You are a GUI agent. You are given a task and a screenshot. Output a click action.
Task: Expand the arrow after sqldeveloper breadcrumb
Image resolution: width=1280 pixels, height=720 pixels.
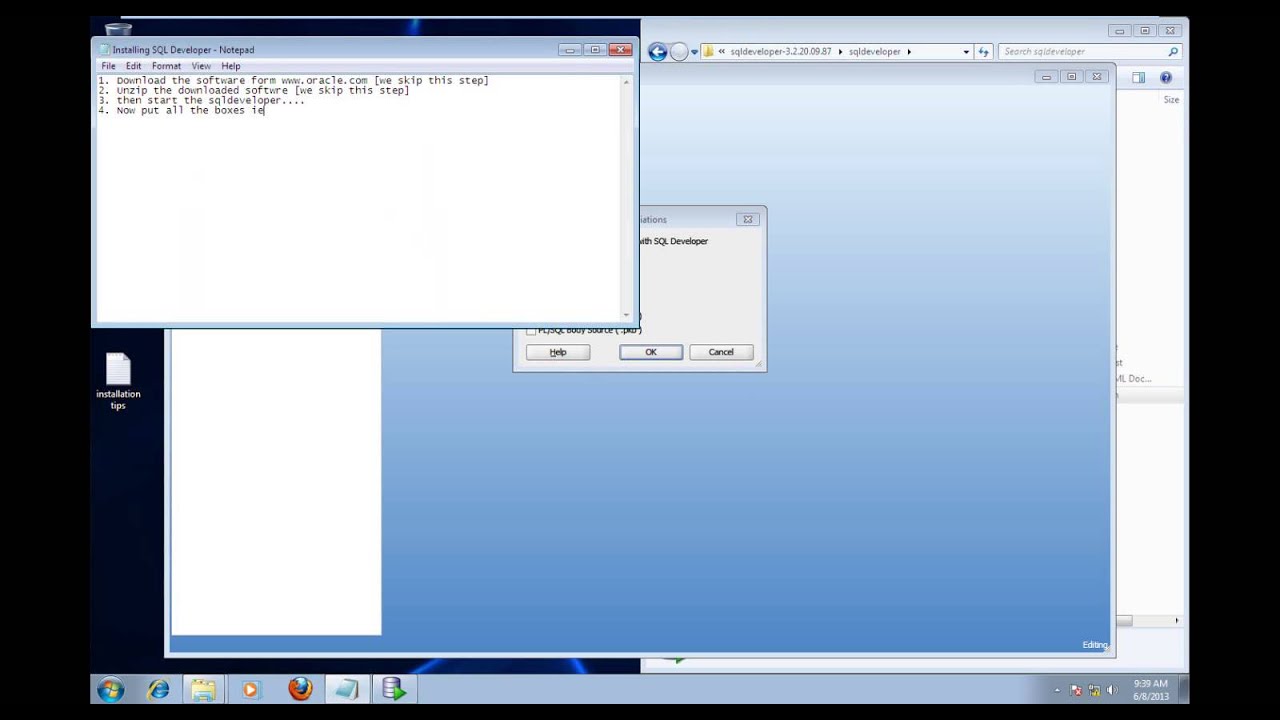[x=909, y=51]
